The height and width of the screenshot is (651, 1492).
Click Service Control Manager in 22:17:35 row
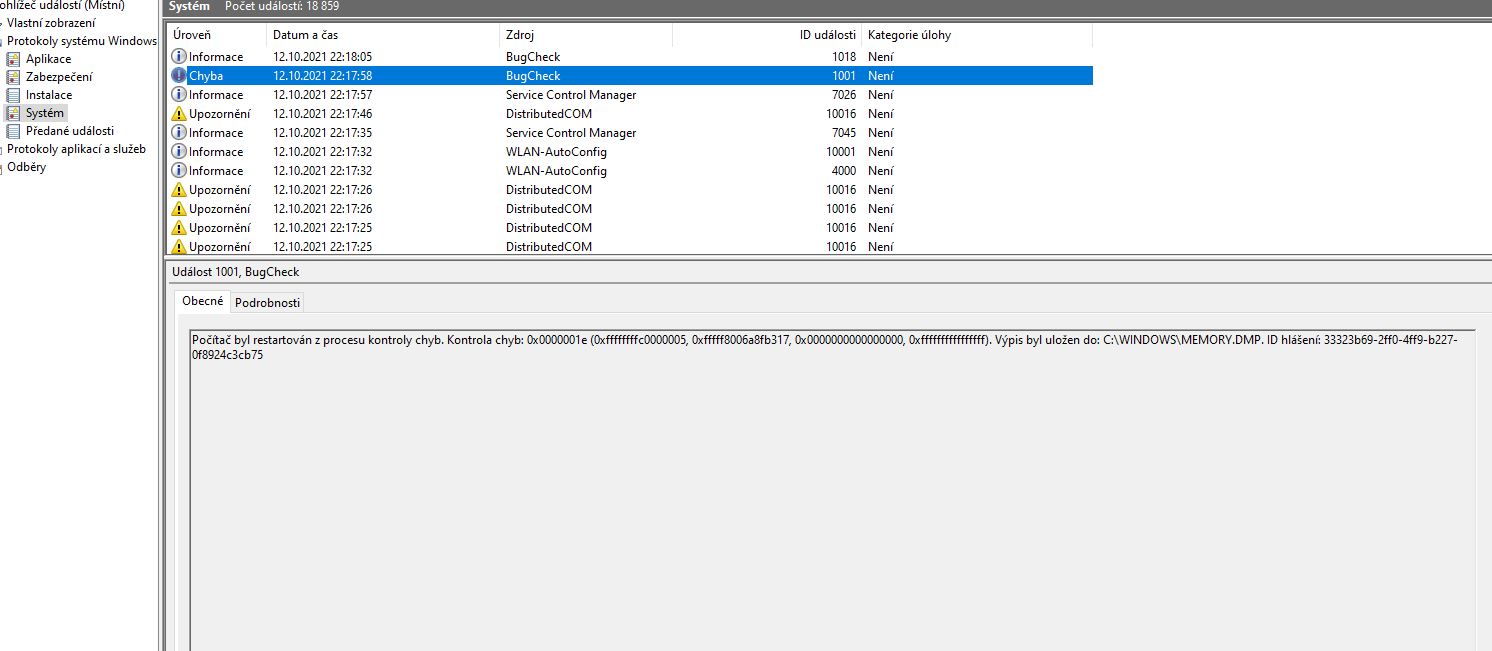pyautogui.click(x=571, y=133)
